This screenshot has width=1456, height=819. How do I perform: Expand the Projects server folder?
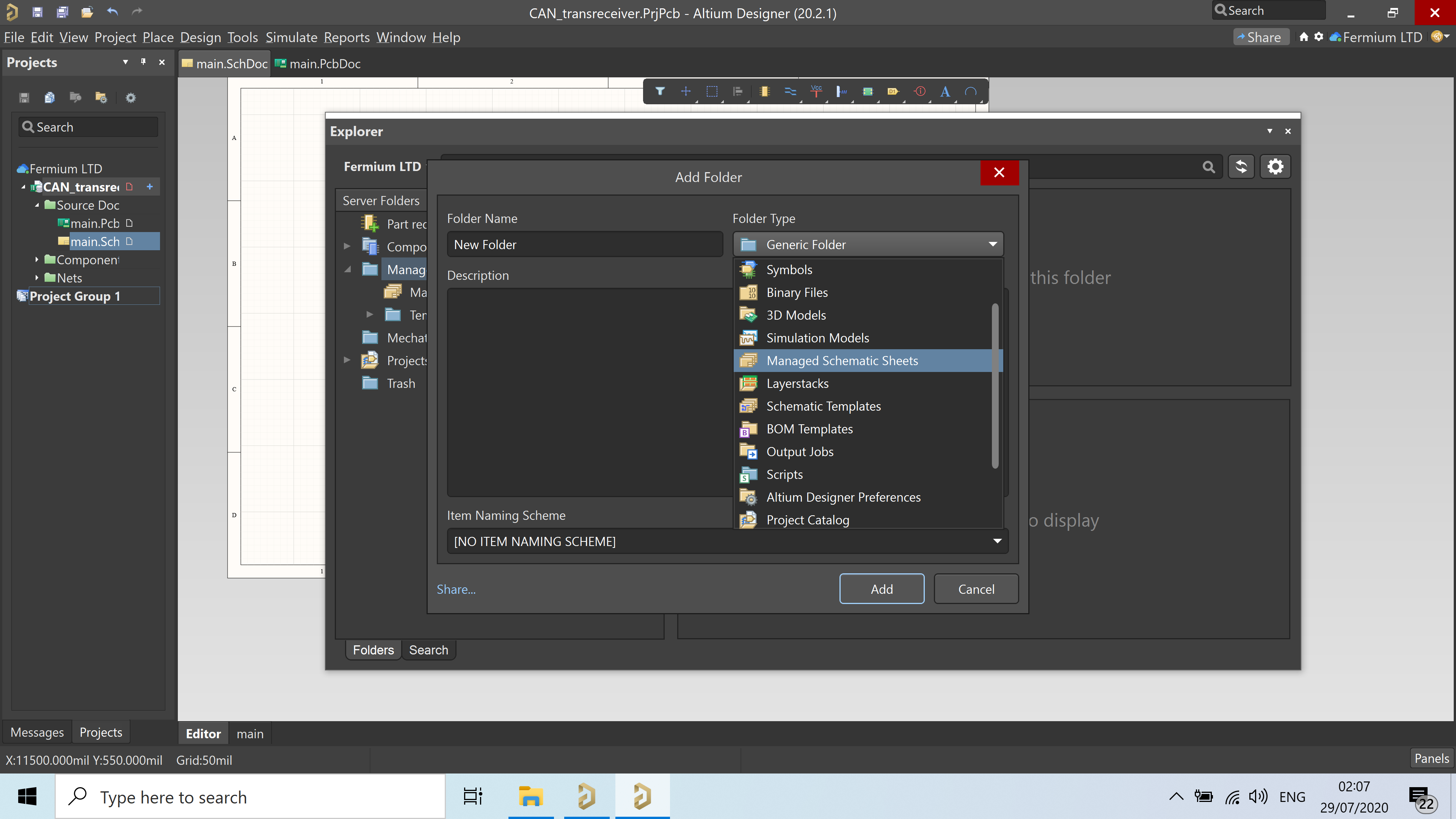(347, 360)
